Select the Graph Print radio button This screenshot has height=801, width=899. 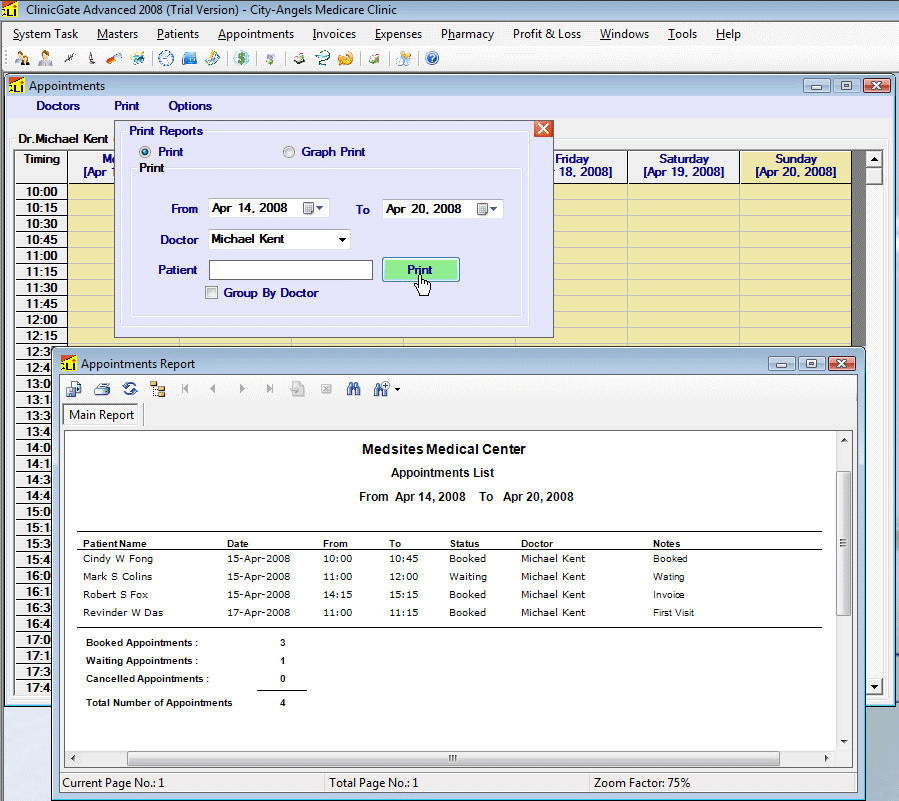[x=289, y=152]
